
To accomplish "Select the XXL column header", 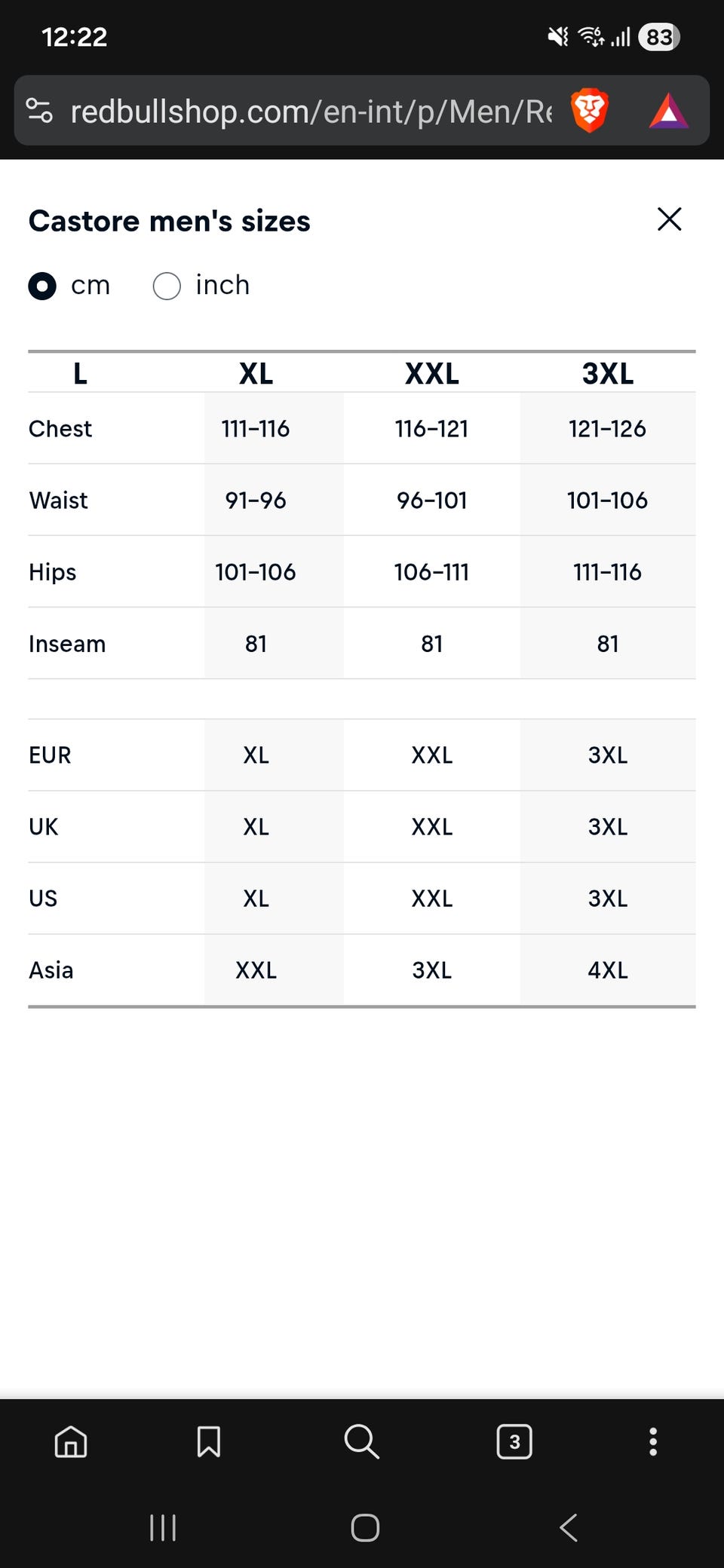I will (431, 373).
